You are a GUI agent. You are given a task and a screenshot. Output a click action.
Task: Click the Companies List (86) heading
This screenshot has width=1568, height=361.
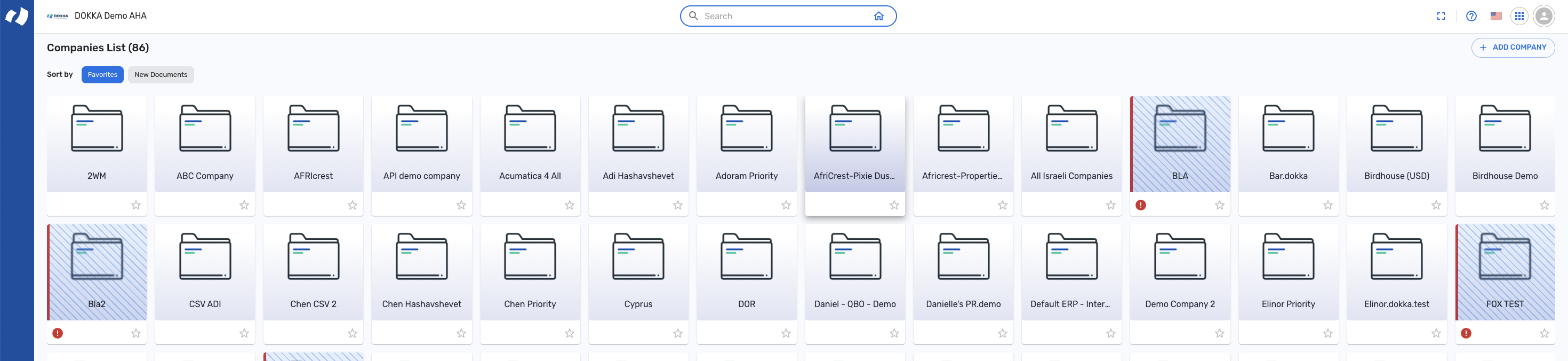click(x=98, y=48)
